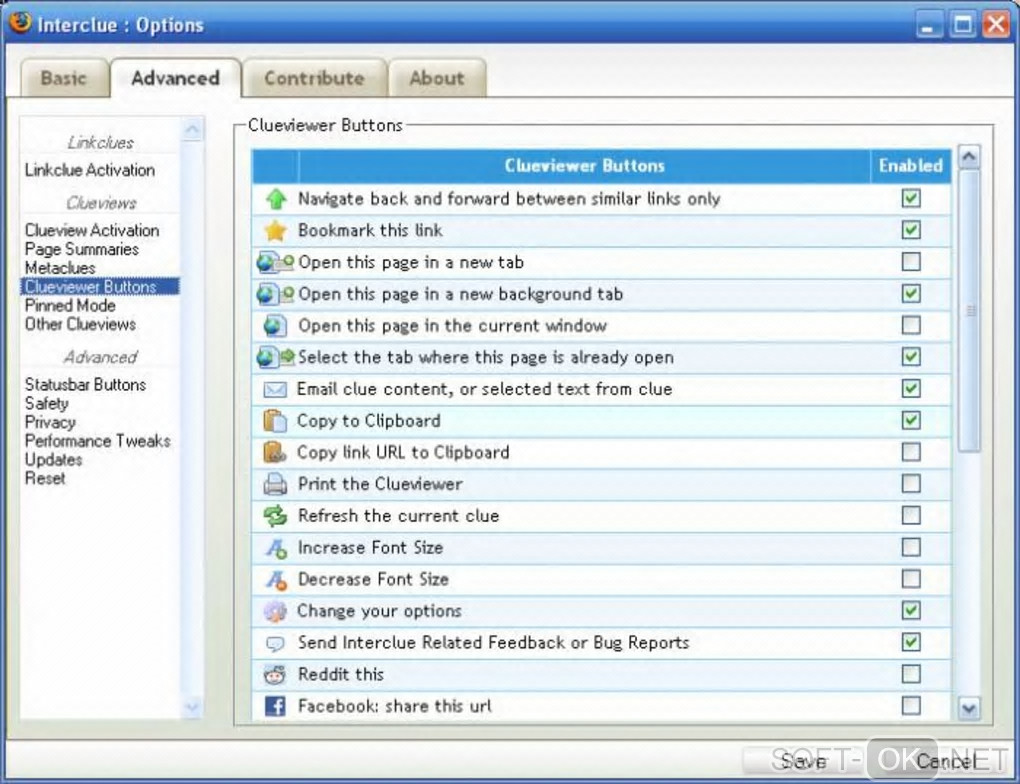Disable Navigate back and forward checkbox
The image size is (1020, 784).
(x=911, y=198)
